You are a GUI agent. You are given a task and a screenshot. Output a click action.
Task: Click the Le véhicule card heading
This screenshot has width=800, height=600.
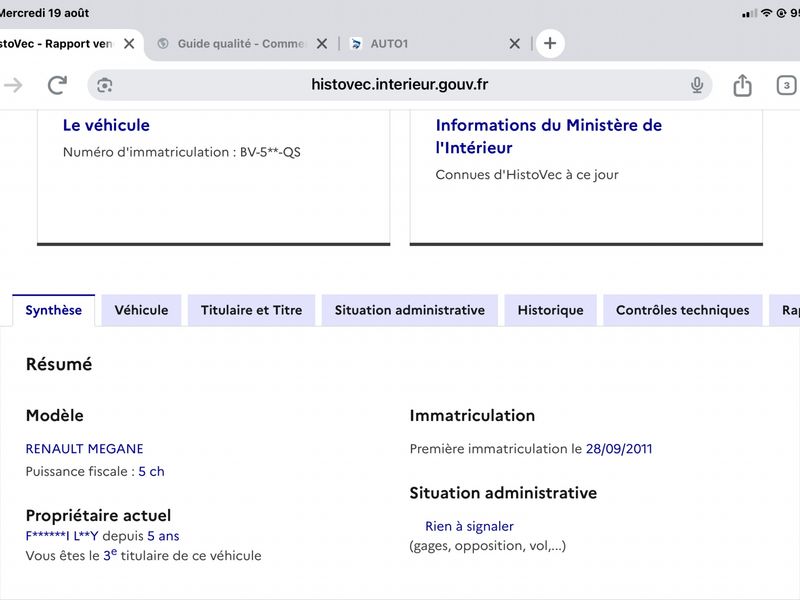tap(106, 125)
